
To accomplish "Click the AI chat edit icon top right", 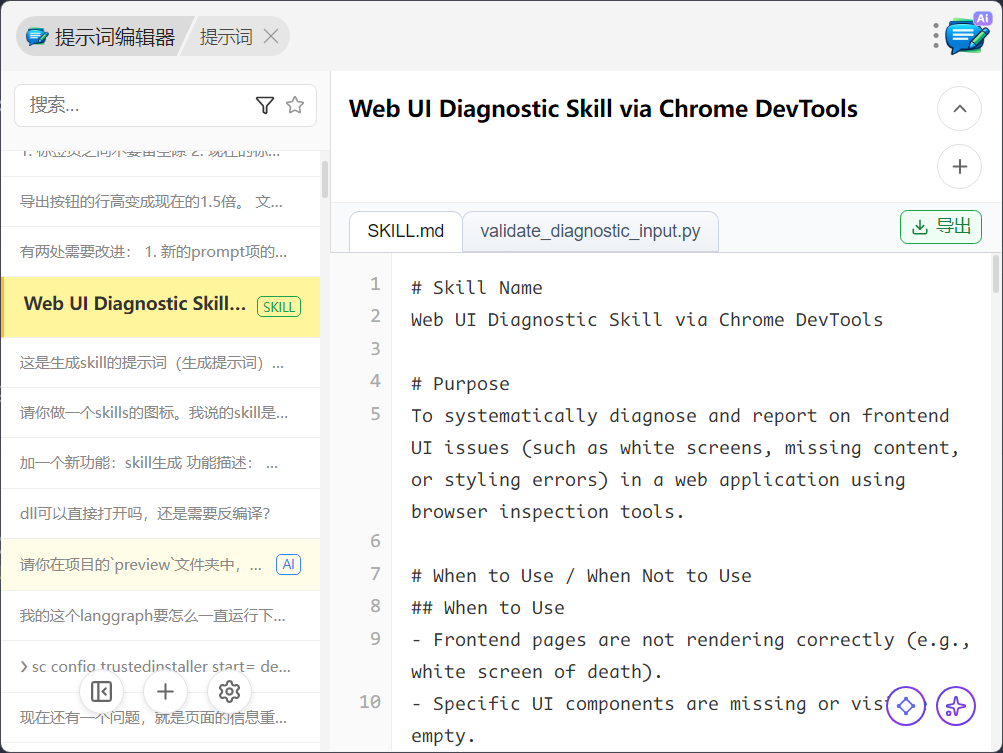I will 966,35.
